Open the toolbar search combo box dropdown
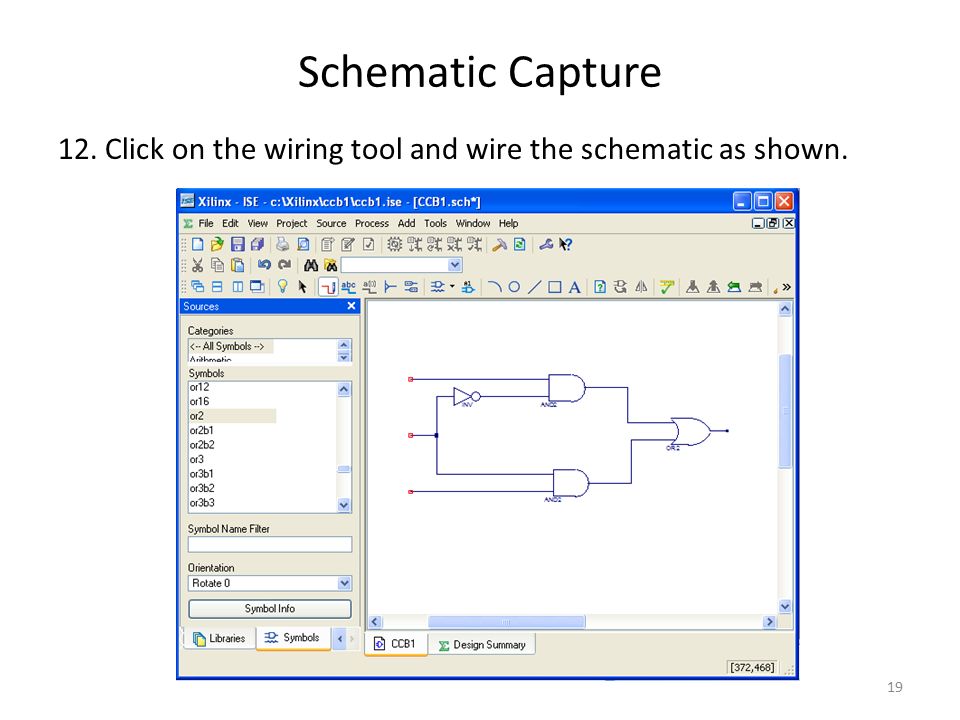The height and width of the screenshot is (720, 960). point(454,265)
